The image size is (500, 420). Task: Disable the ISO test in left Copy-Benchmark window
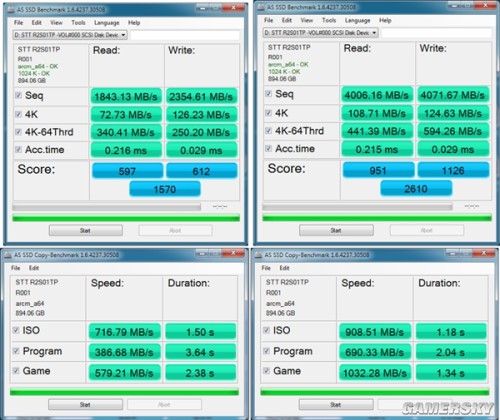[16, 330]
